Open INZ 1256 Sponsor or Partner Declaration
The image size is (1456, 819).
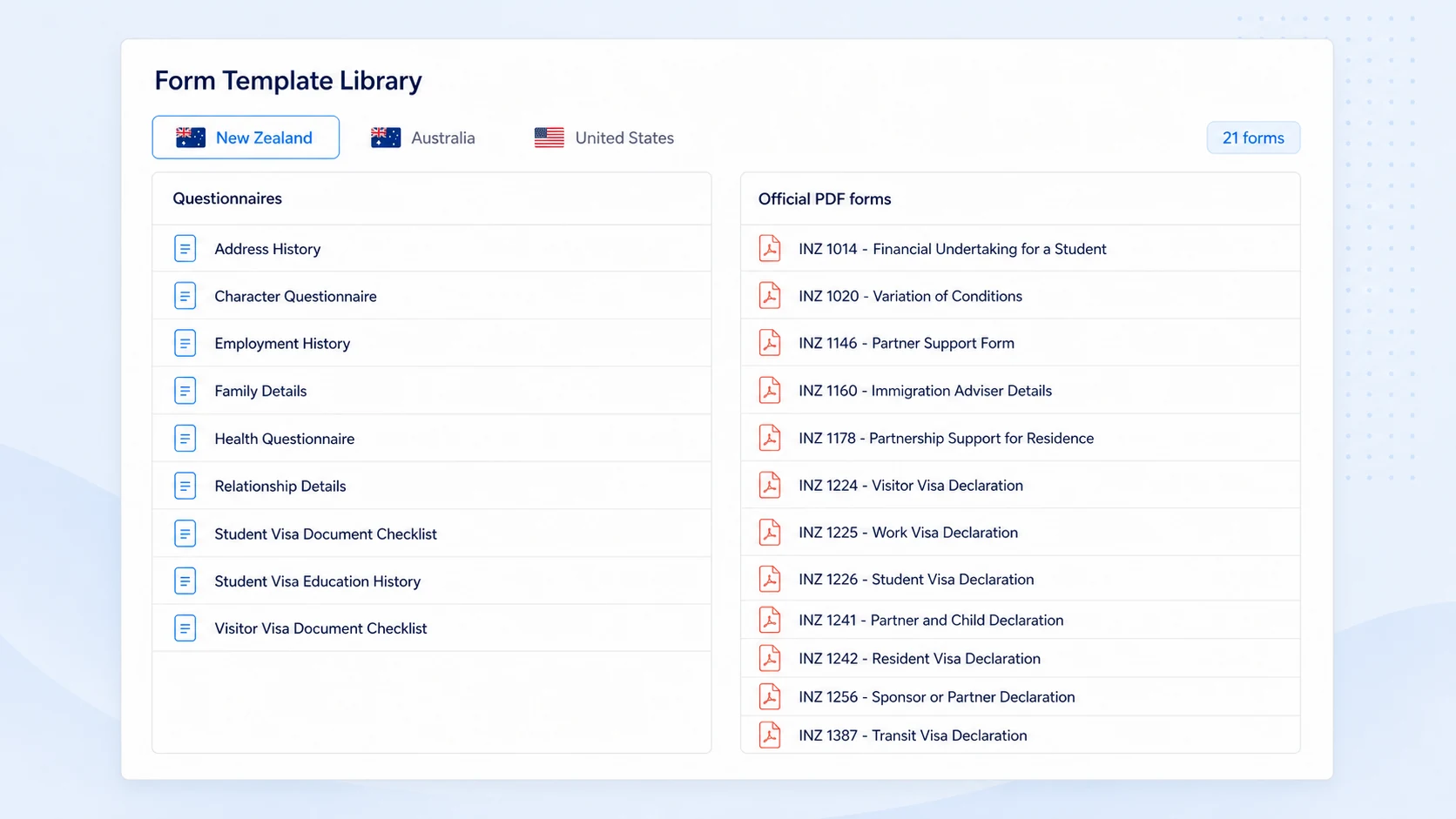[x=1021, y=696]
